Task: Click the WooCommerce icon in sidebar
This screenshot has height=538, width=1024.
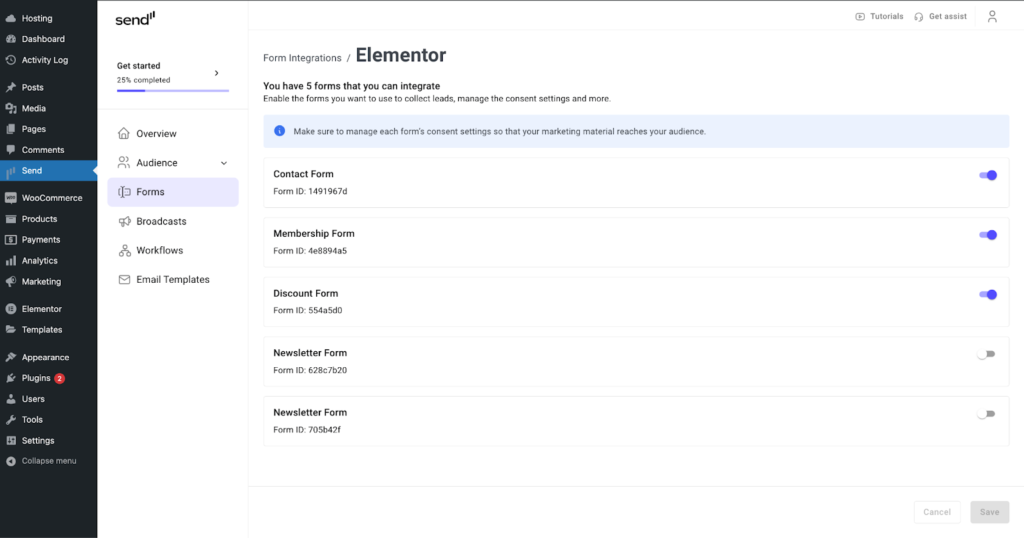Action: tap(10, 198)
